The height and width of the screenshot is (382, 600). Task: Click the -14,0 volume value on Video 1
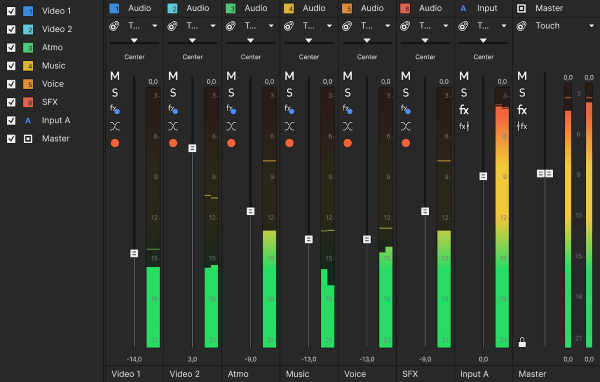(x=134, y=359)
